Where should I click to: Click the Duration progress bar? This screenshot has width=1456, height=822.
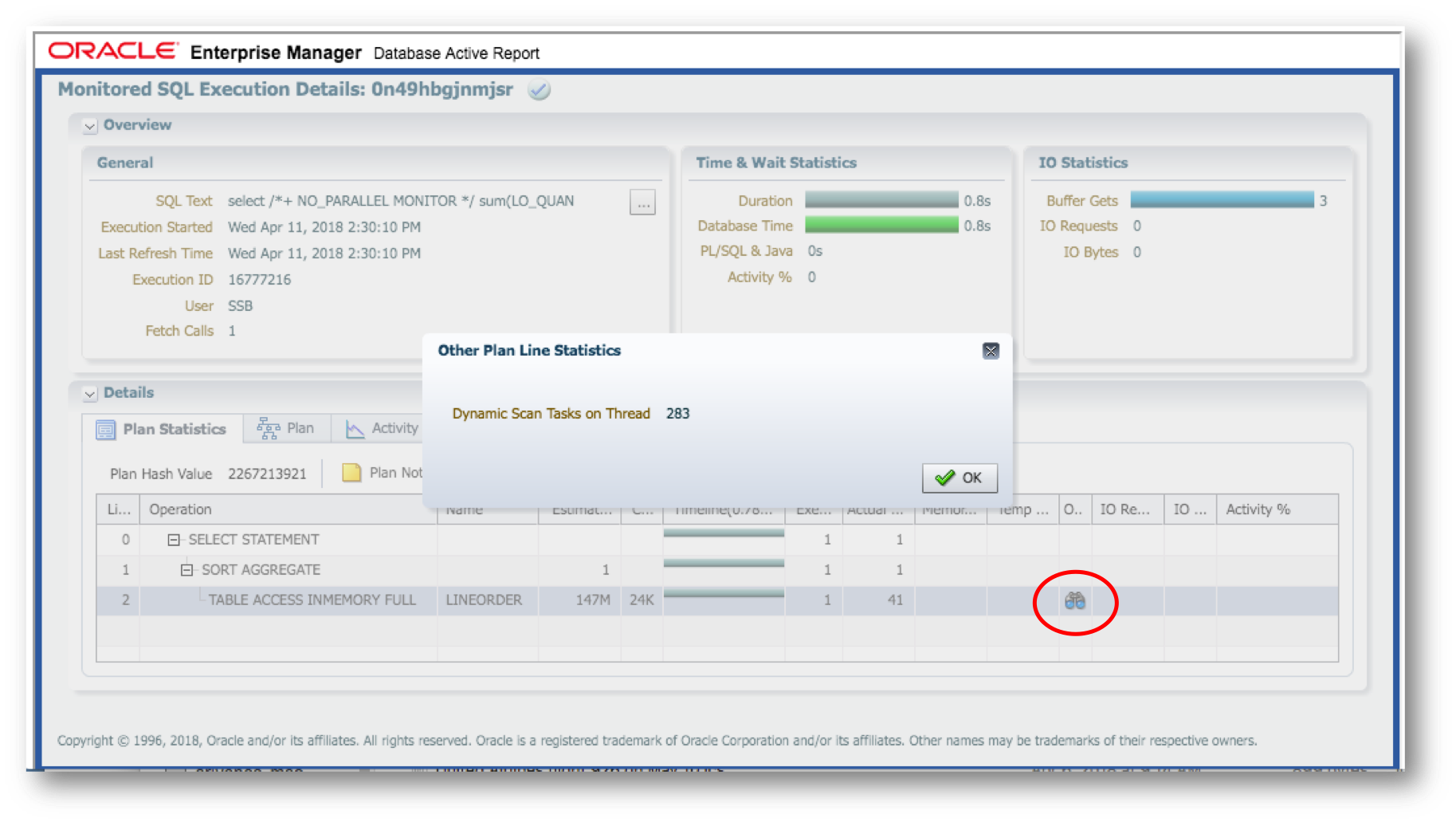[x=881, y=199]
